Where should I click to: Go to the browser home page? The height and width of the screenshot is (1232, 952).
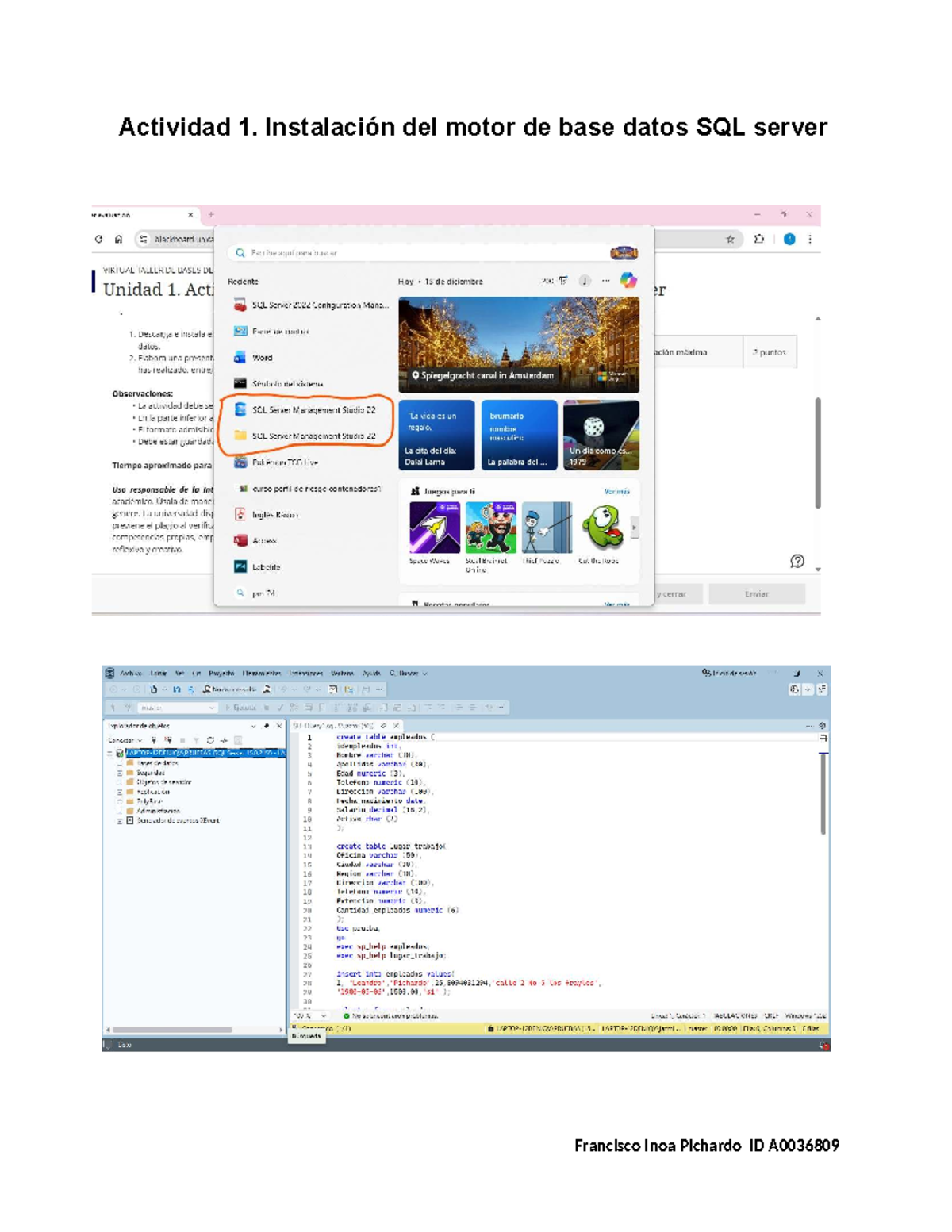tap(118, 239)
